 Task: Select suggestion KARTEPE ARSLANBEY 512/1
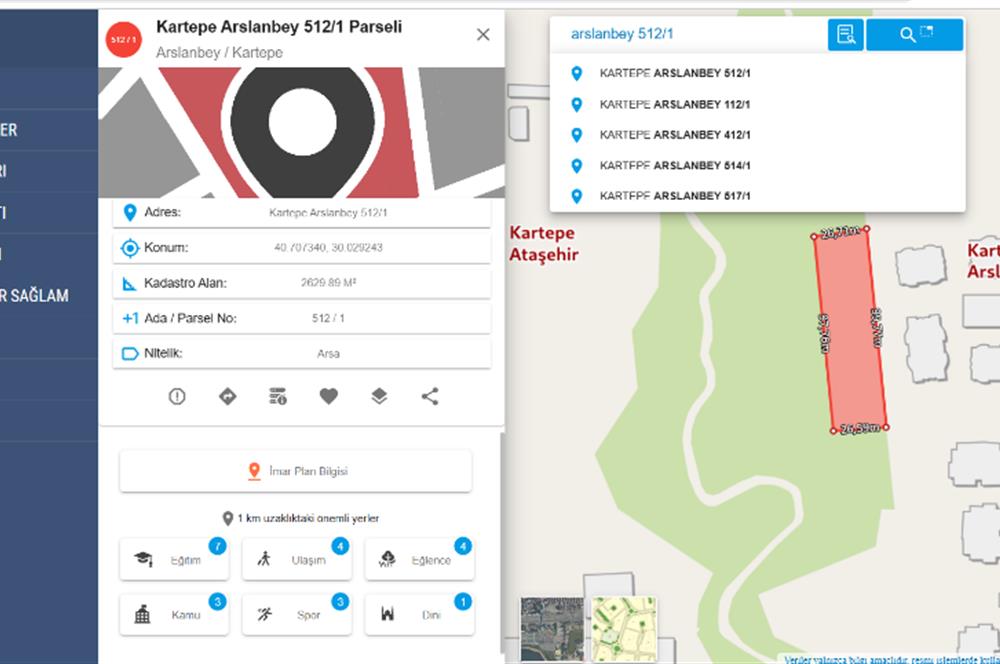coord(758,73)
